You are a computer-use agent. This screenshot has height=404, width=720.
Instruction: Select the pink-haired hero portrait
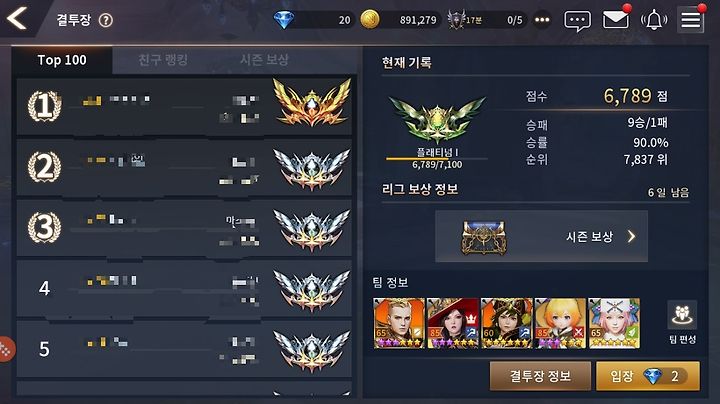click(614, 323)
